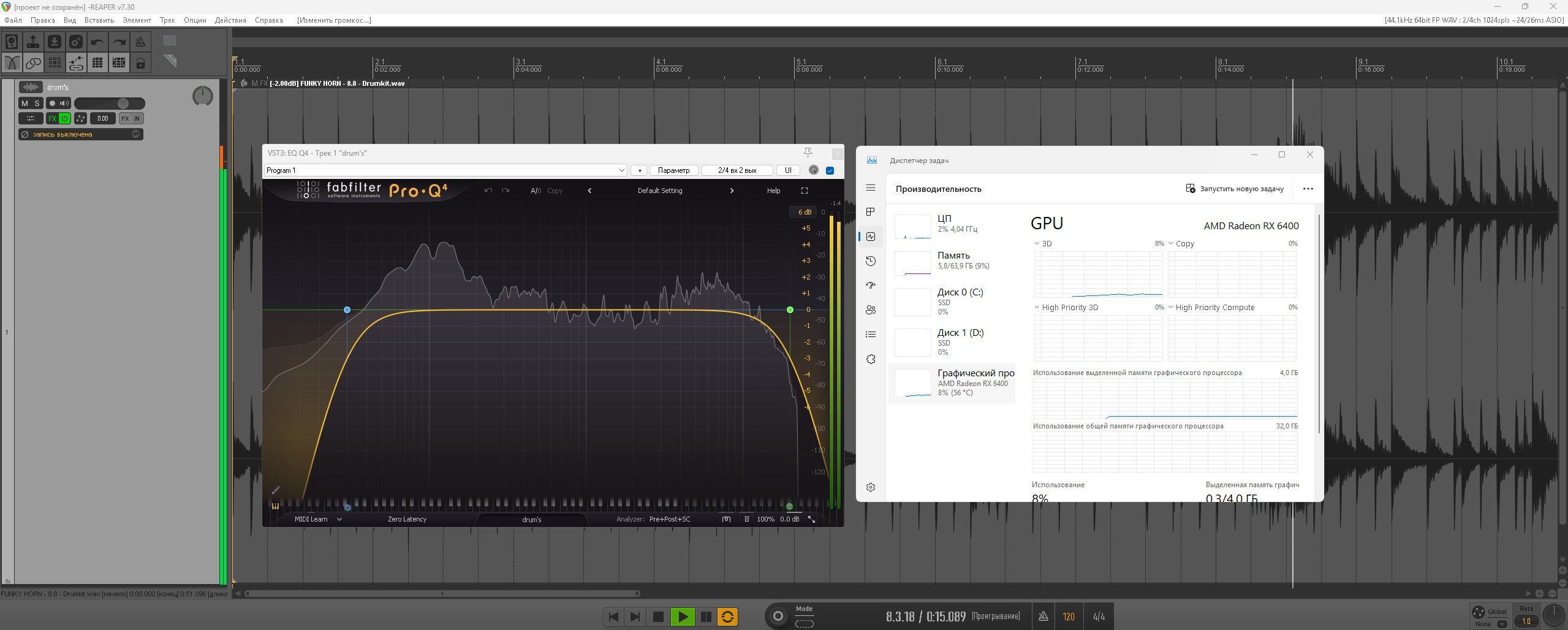Viewport: 1568px width, 630px height.
Task: Open the Default Setting preset menu
Action: [x=660, y=191]
